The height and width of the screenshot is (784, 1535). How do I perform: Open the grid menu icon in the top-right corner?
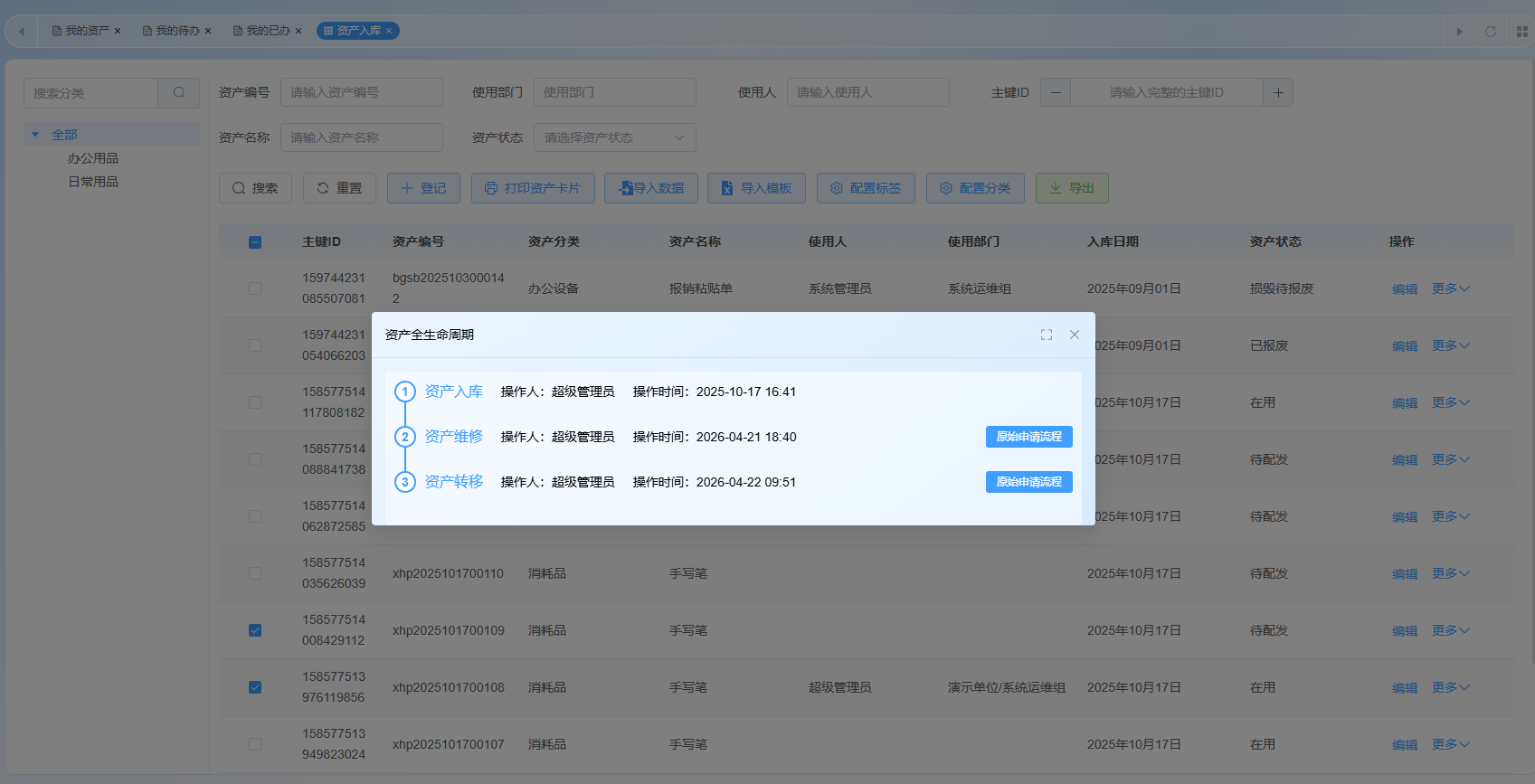pyautogui.click(x=1521, y=32)
